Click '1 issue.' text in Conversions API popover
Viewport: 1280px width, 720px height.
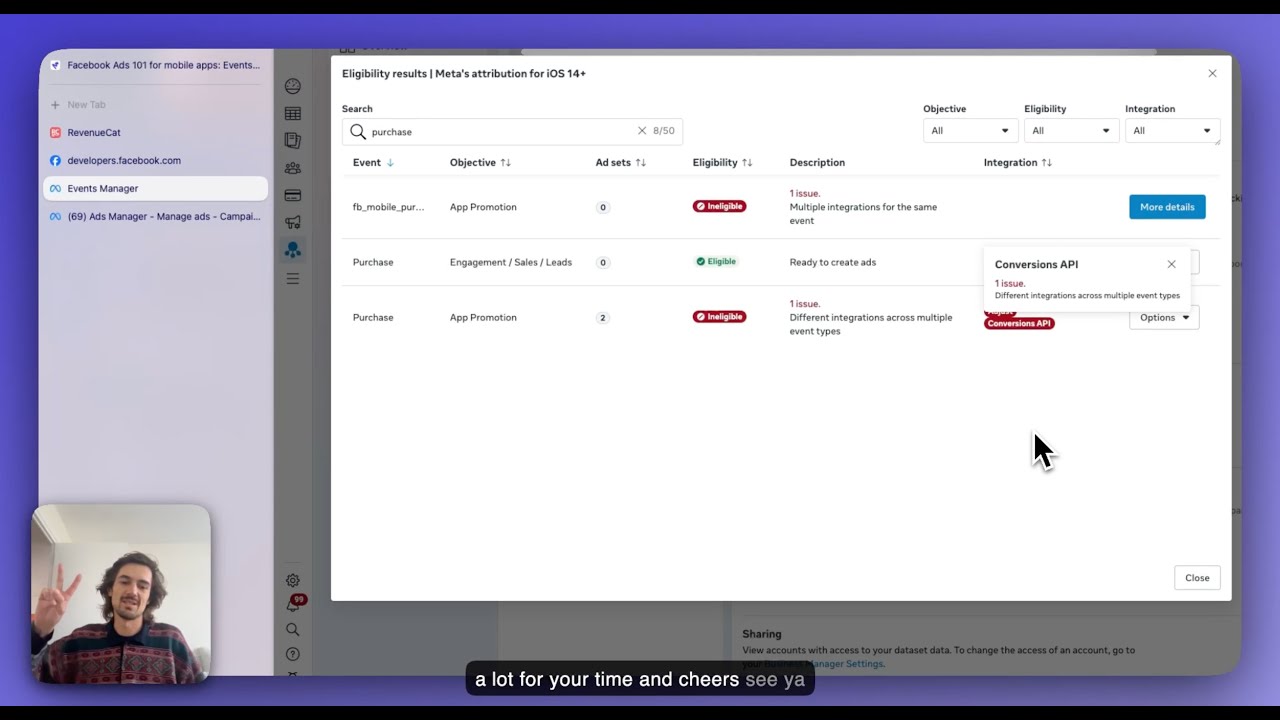(x=1010, y=284)
